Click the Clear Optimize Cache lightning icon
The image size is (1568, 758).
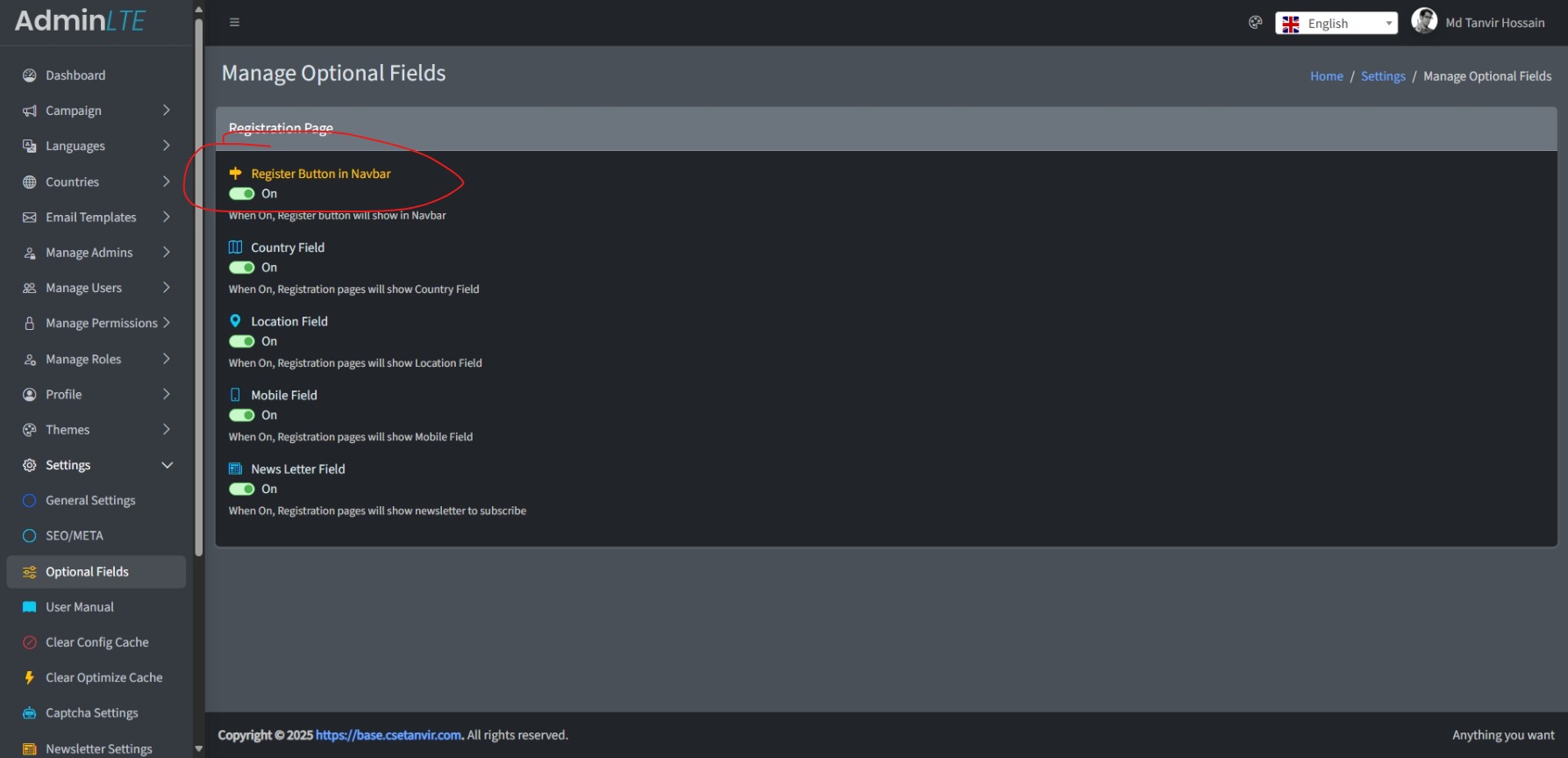coord(29,677)
